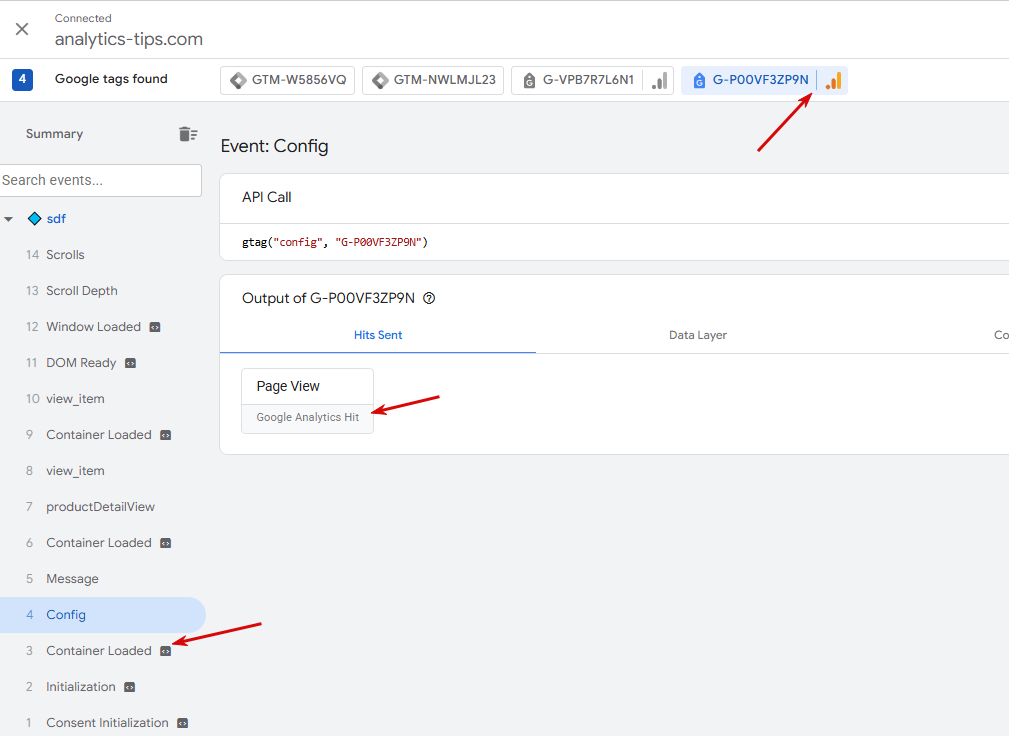Select event 13 Scroll Depth
The width and height of the screenshot is (1009, 736).
[103, 291]
